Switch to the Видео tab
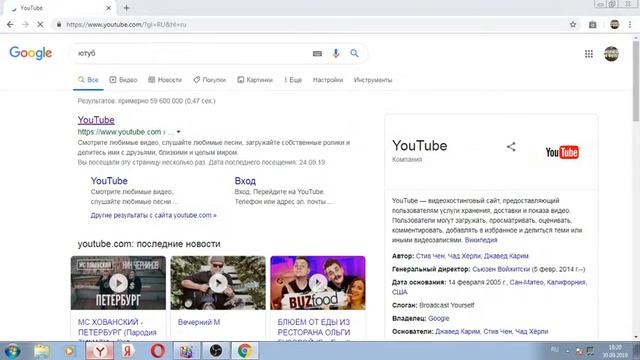The height and width of the screenshot is (360, 640). click(x=123, y=80)
